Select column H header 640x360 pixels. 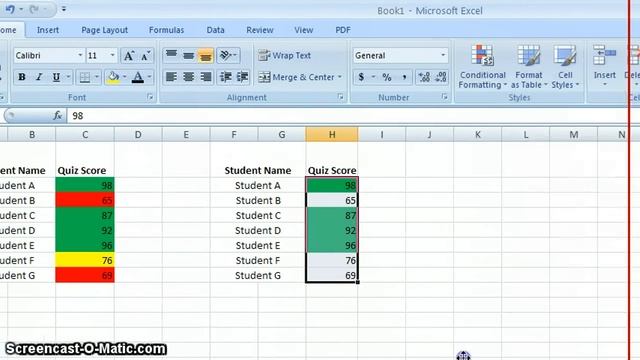pyautogui.click(x=332, y=135)
